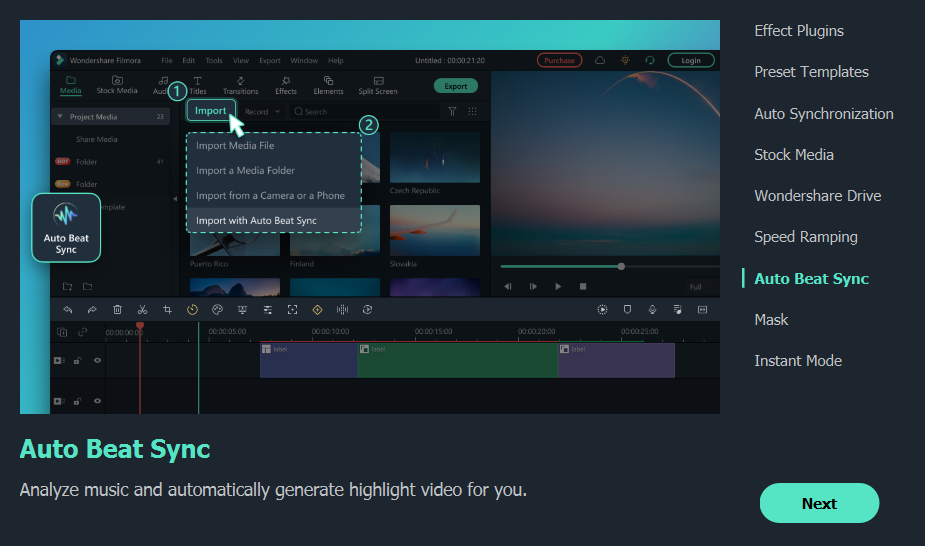Open the View menu
Screen dimensions: 925x546
coord(241,60)
